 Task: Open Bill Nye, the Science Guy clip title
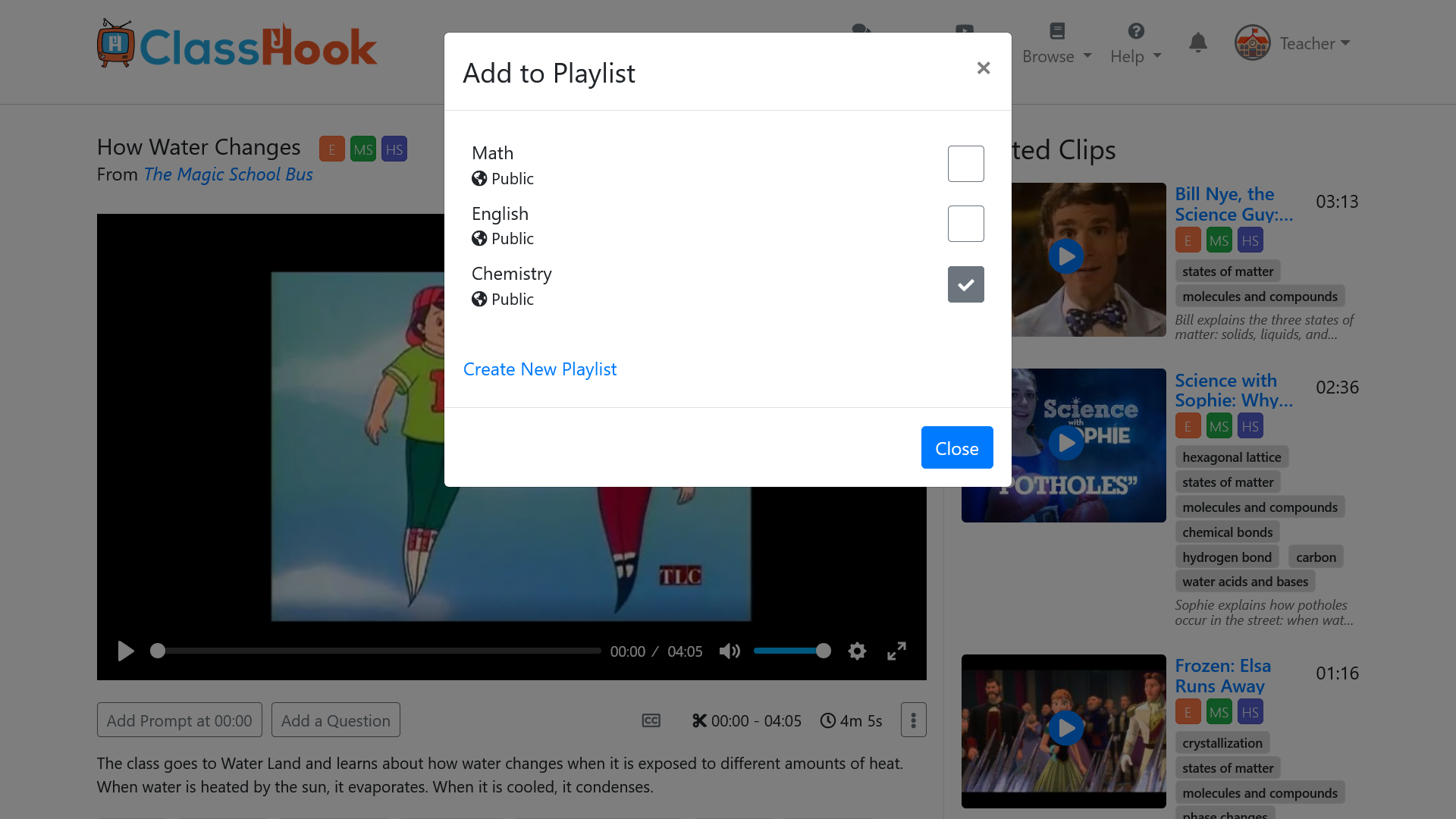(x=1234, y=204)
